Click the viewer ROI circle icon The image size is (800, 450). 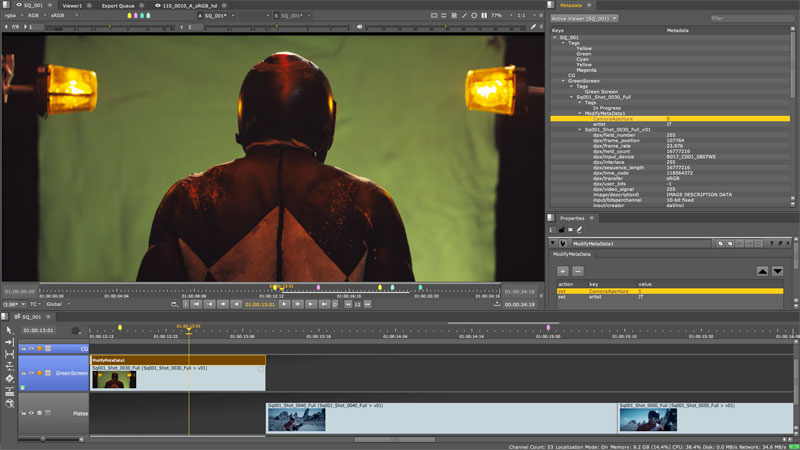click(x=474, y=16)
